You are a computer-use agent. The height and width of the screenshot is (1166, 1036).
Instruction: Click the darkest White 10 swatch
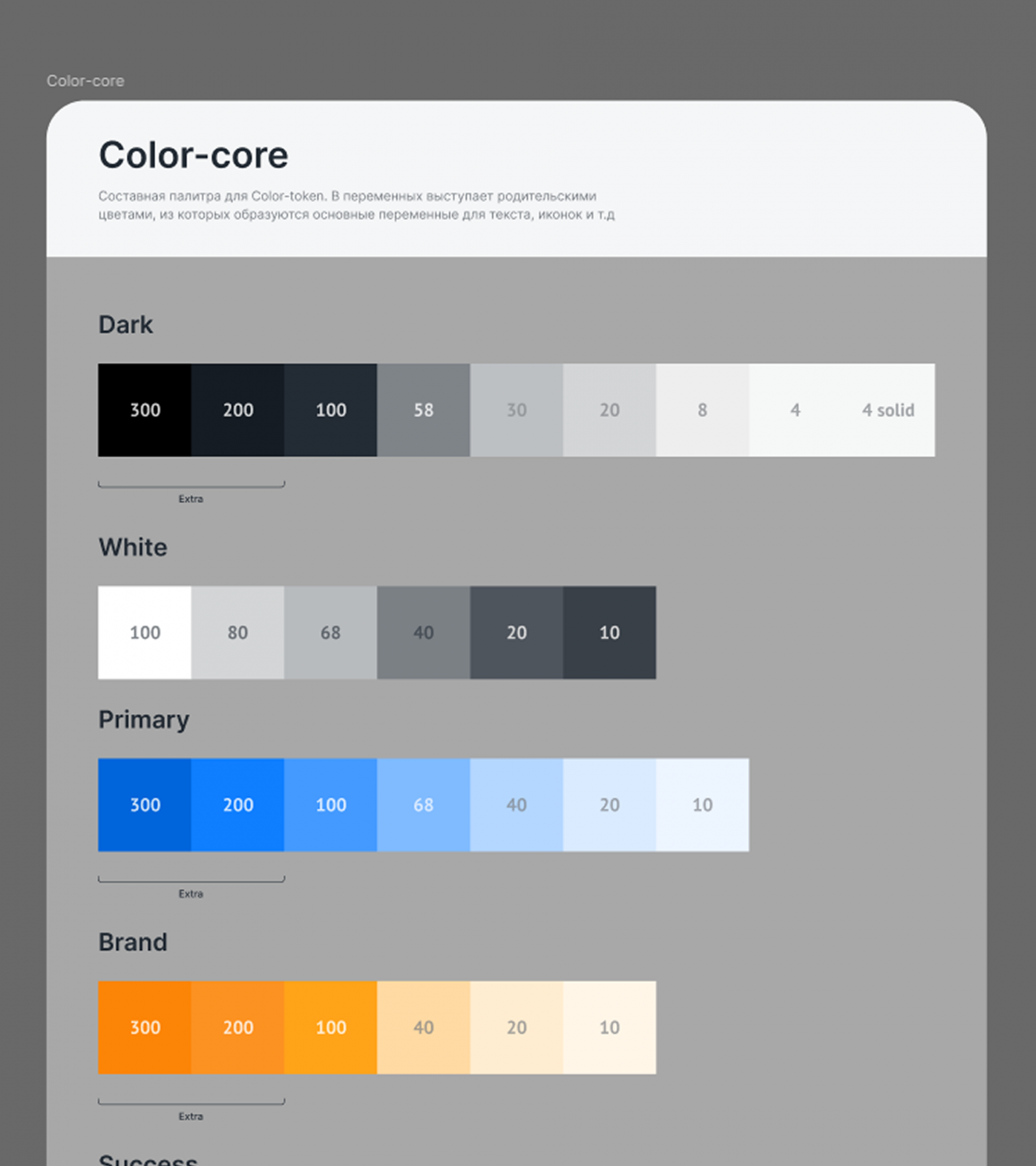tap(610, 632)
